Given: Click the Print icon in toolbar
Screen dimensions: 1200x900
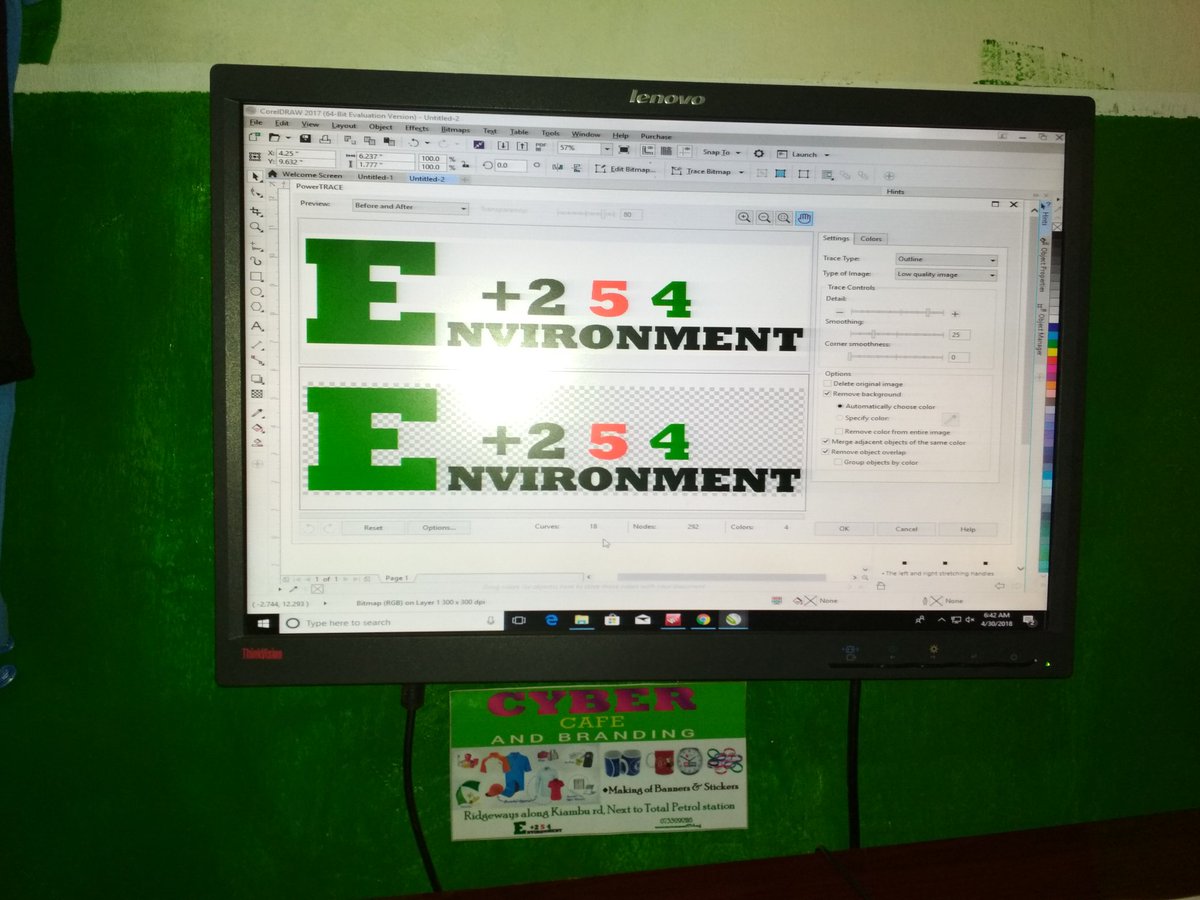Looking at the screenshot, I should click(325, 139).
